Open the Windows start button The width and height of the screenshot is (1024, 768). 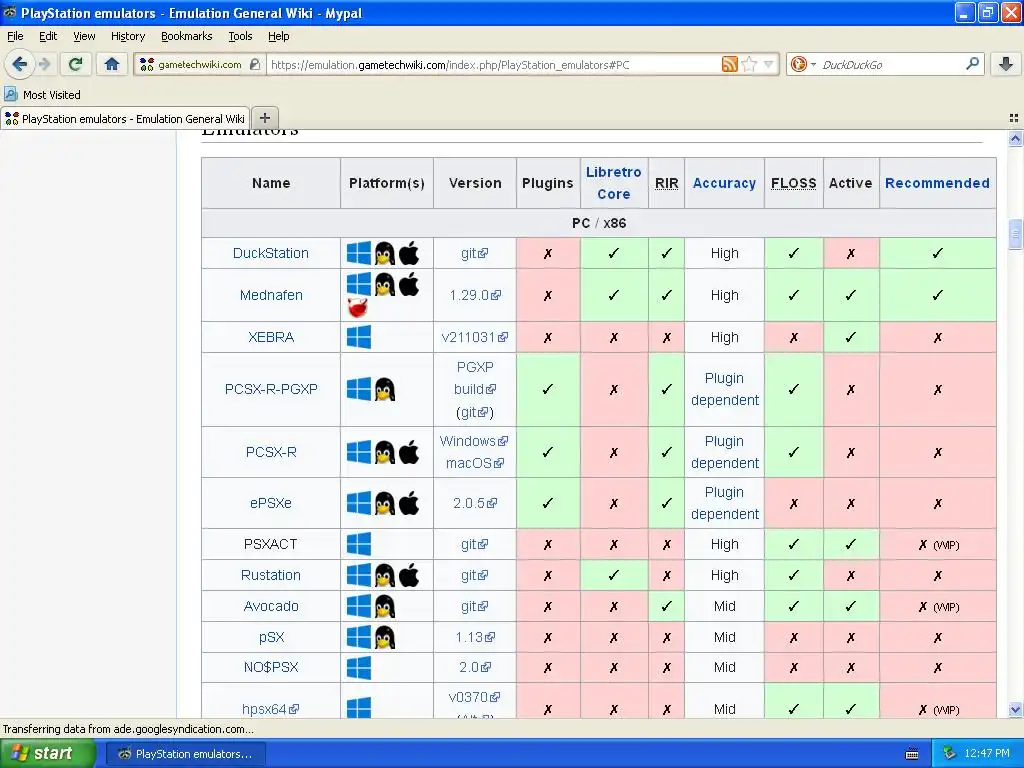(x=48, y=754)
